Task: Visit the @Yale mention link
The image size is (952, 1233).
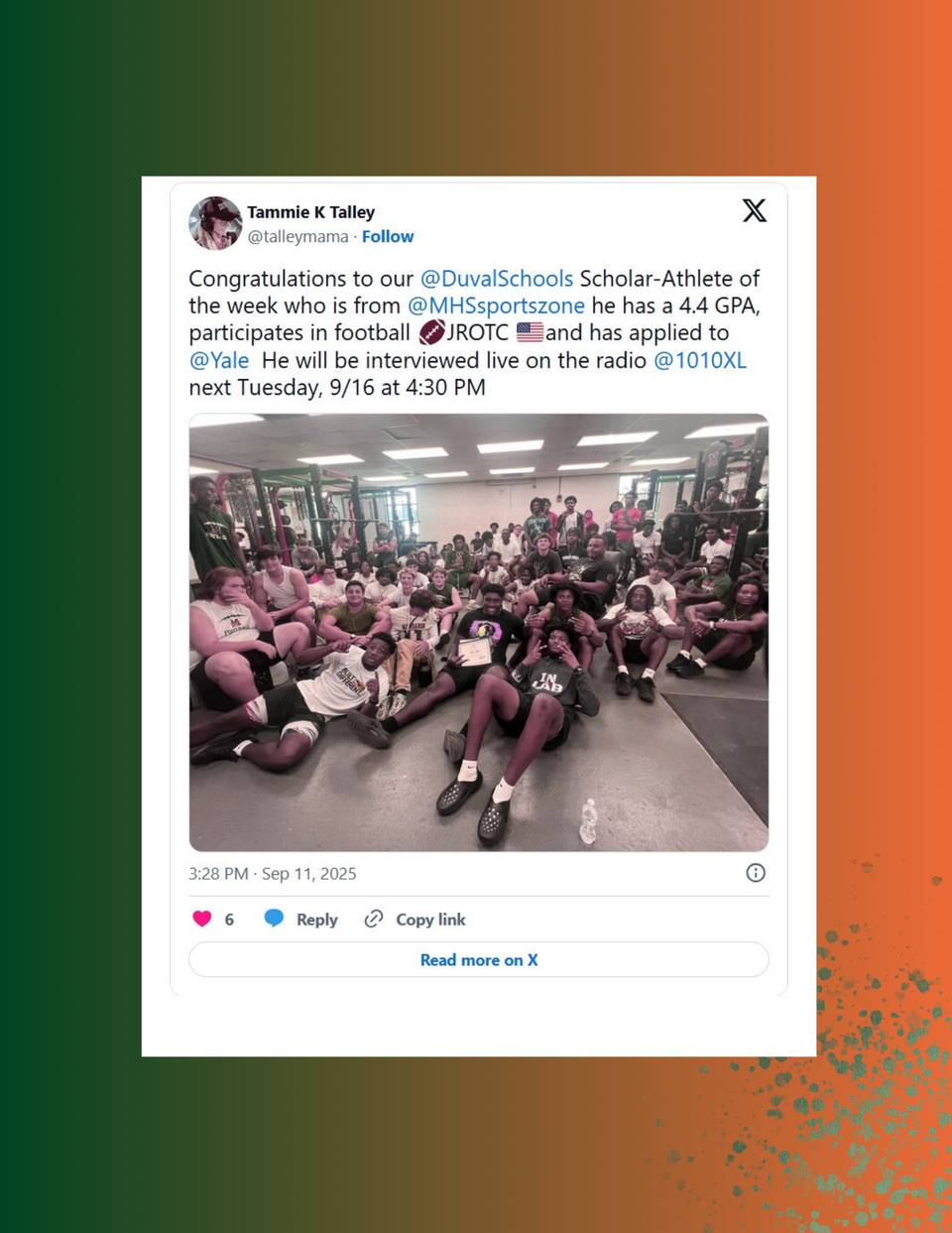Action: pyautogui.click(x=219, y=360)
